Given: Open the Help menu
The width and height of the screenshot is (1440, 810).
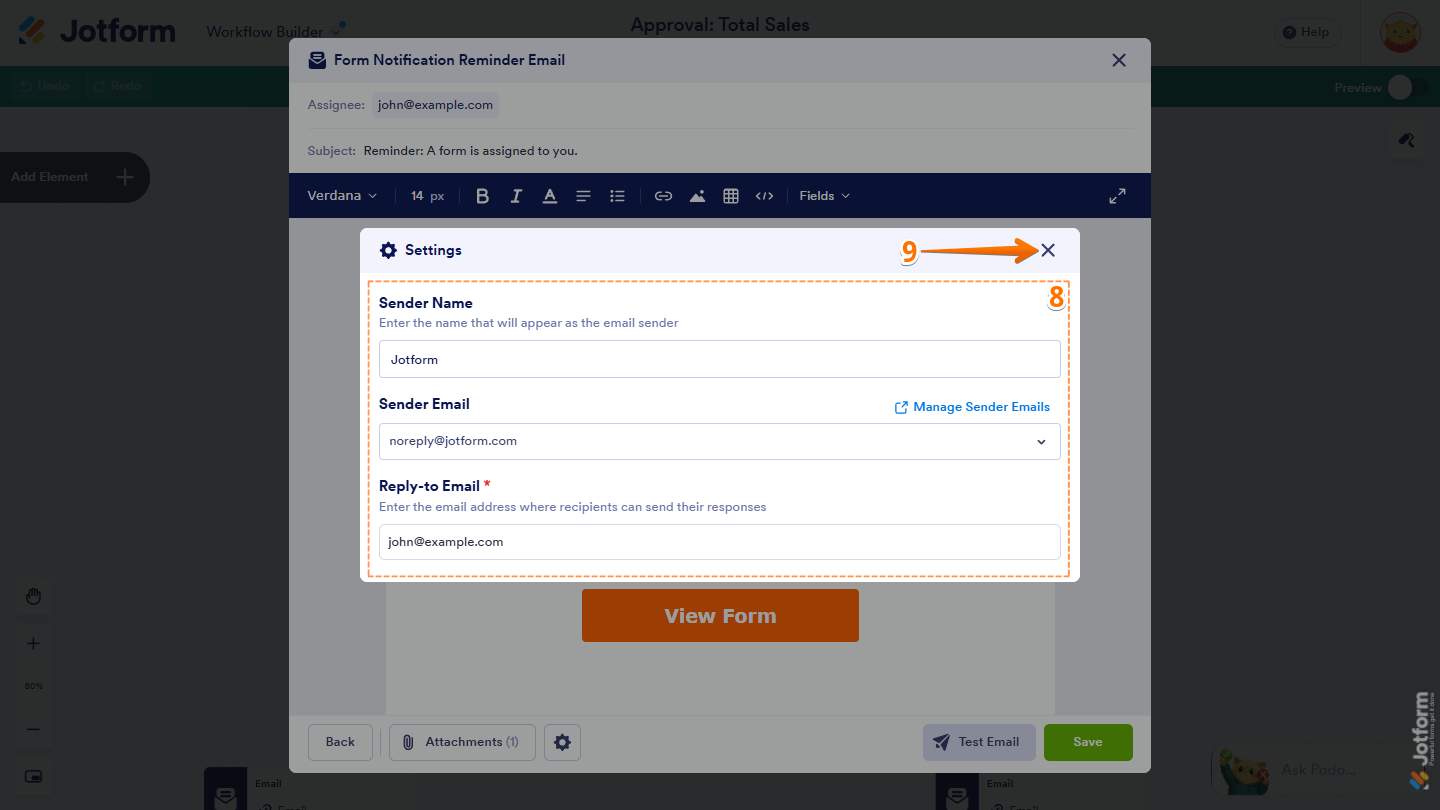Looking at the screenshot, I should 1306,32.
